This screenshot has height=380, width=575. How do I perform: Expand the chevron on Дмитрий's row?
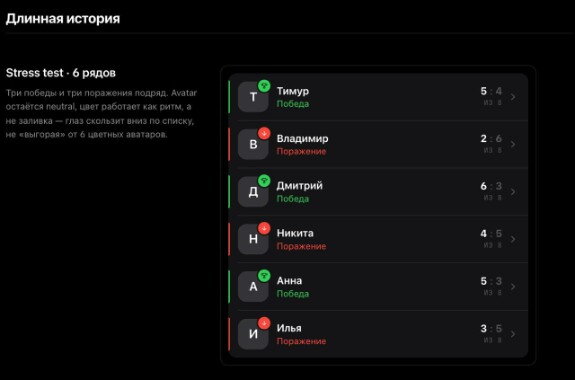click(x=513, y=192)
